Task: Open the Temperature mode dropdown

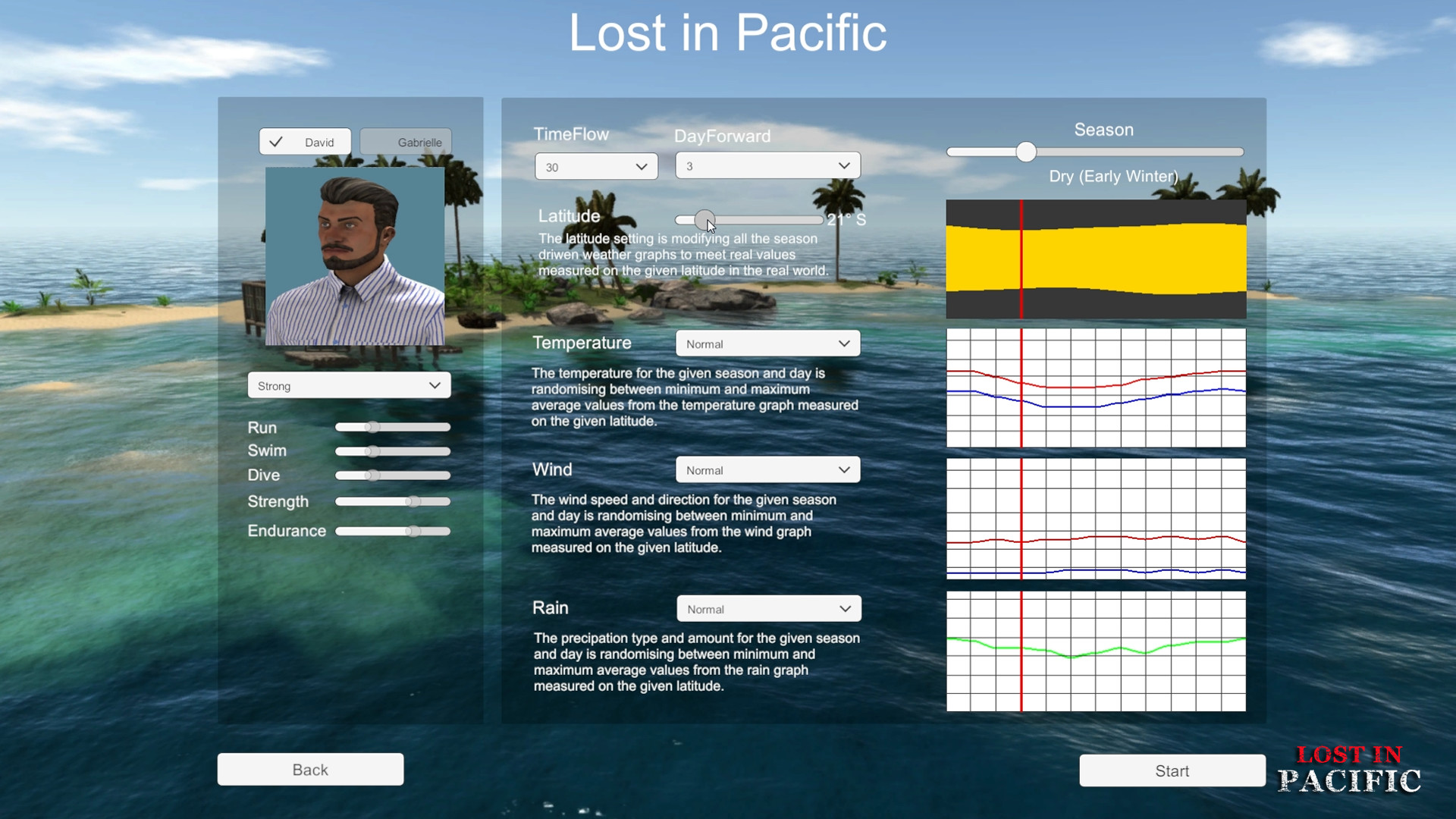Action: [767, 343]
